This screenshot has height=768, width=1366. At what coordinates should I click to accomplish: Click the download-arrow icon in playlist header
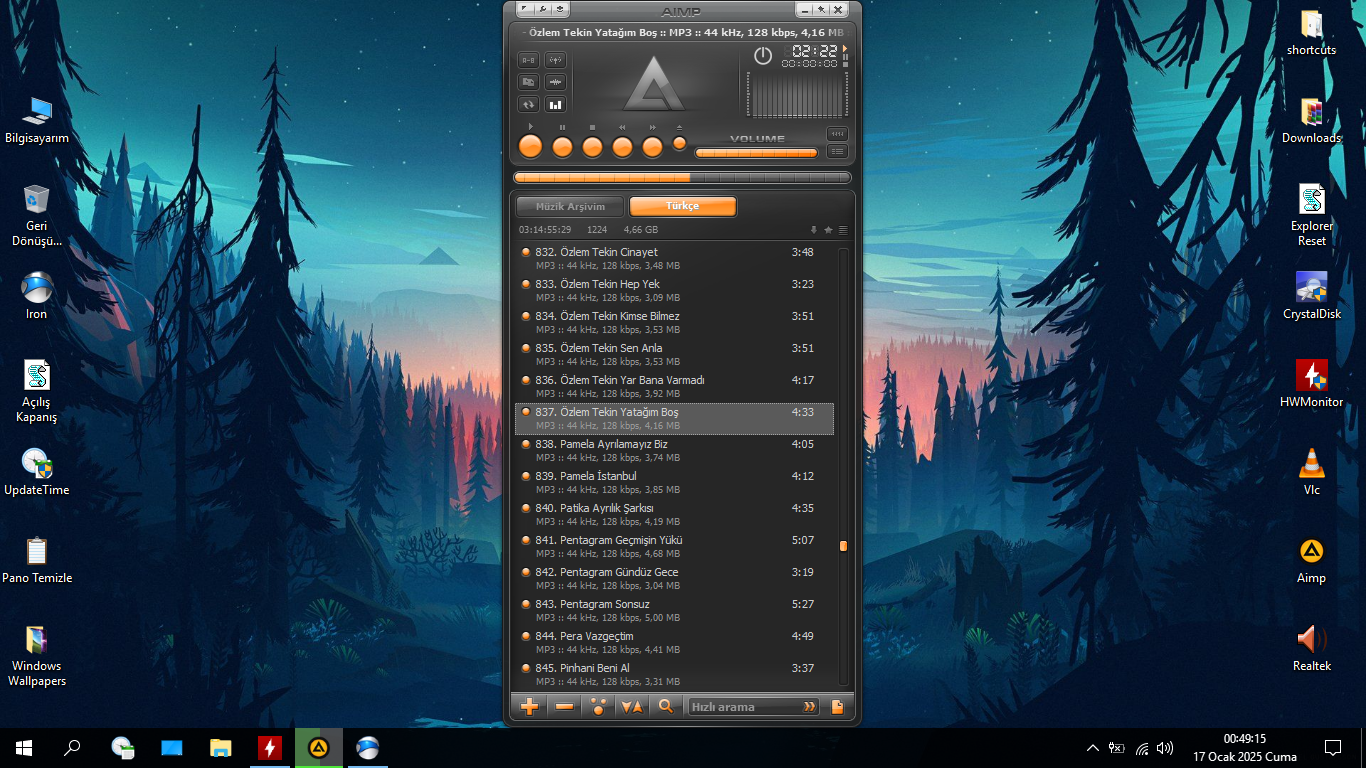(x=814, y=230)
